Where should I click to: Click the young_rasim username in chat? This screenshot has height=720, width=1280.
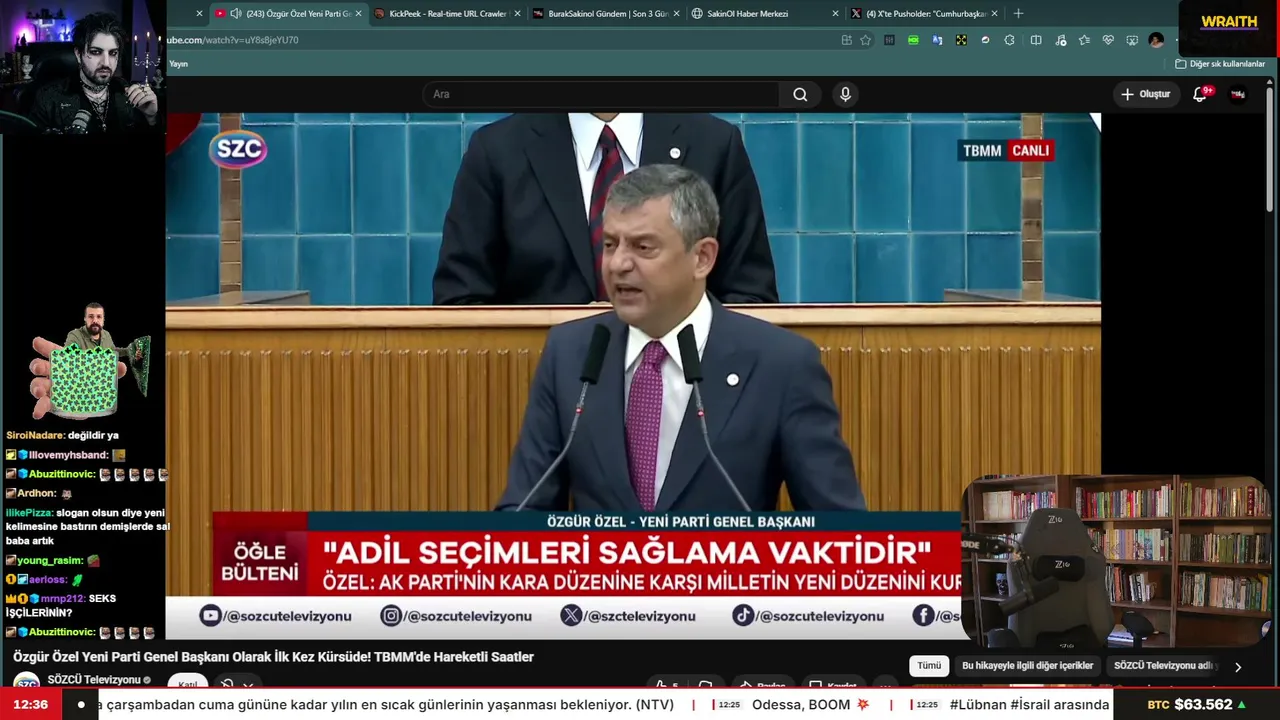click(50, 561)
